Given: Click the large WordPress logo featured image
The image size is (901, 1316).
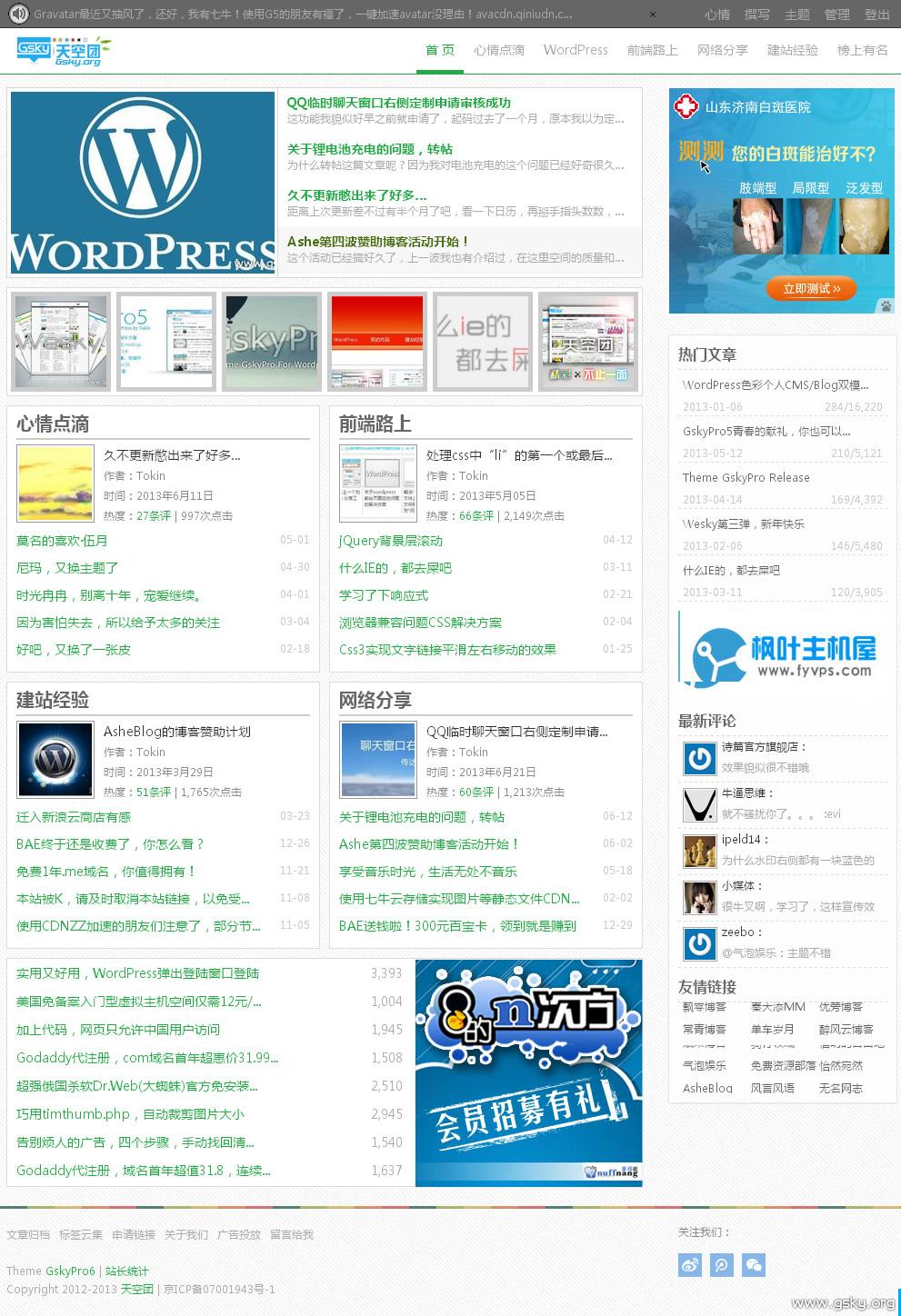Looking at the screenshot, I should [143, 183].
